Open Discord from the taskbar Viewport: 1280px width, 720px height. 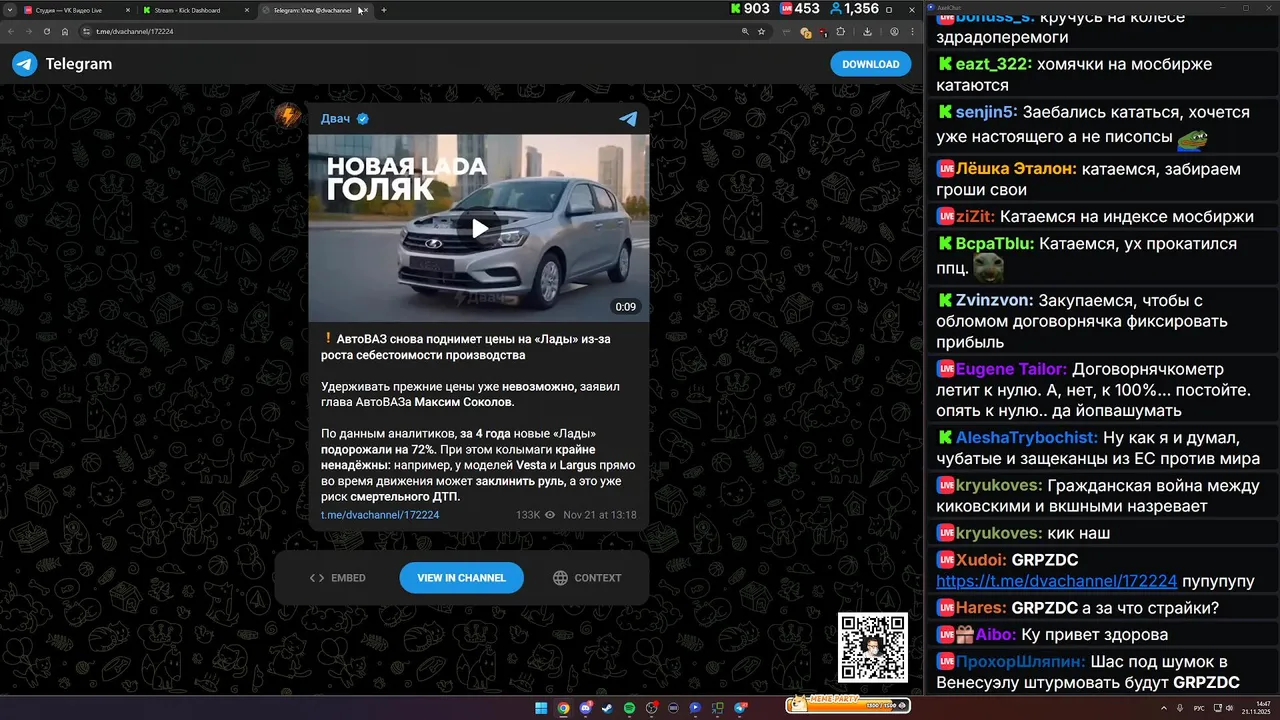(585, 708)
